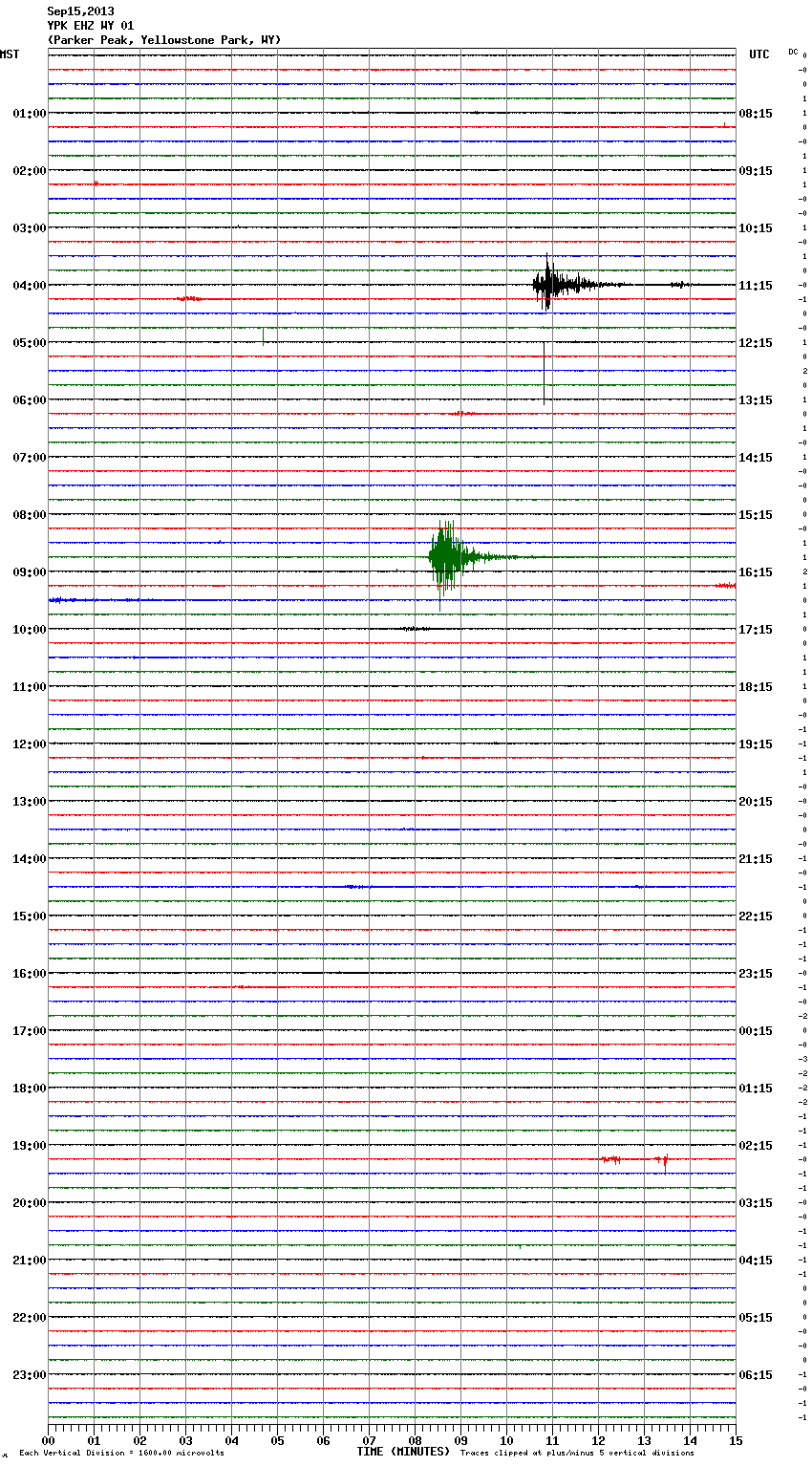This screenshot has width=812, height=1466.
Task: Click the 08 minute tick label
Action: coord(415,1440)
